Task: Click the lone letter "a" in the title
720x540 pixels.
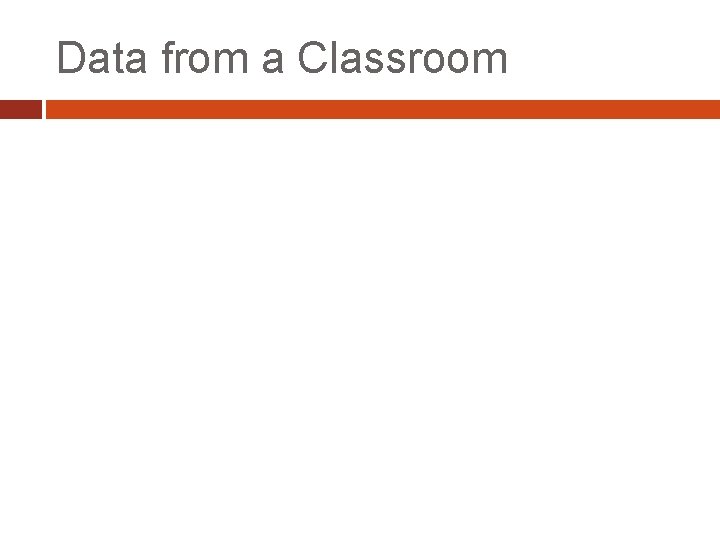Action: point(273,60)
